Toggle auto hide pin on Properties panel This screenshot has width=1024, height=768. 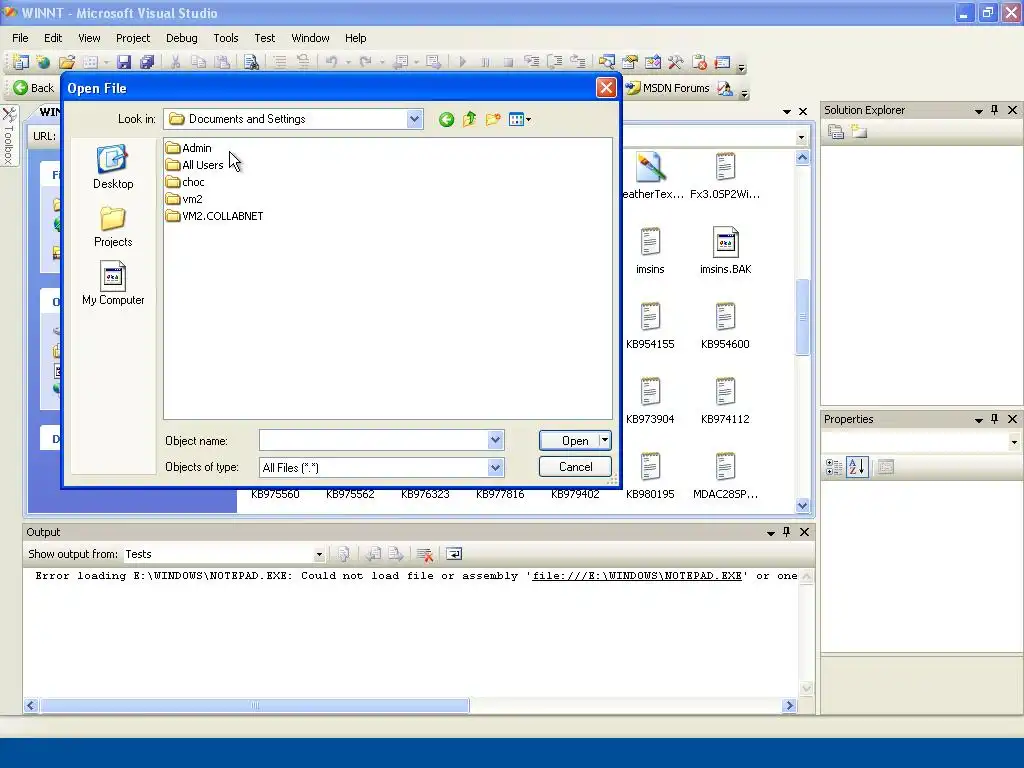[x=995, y=419]
